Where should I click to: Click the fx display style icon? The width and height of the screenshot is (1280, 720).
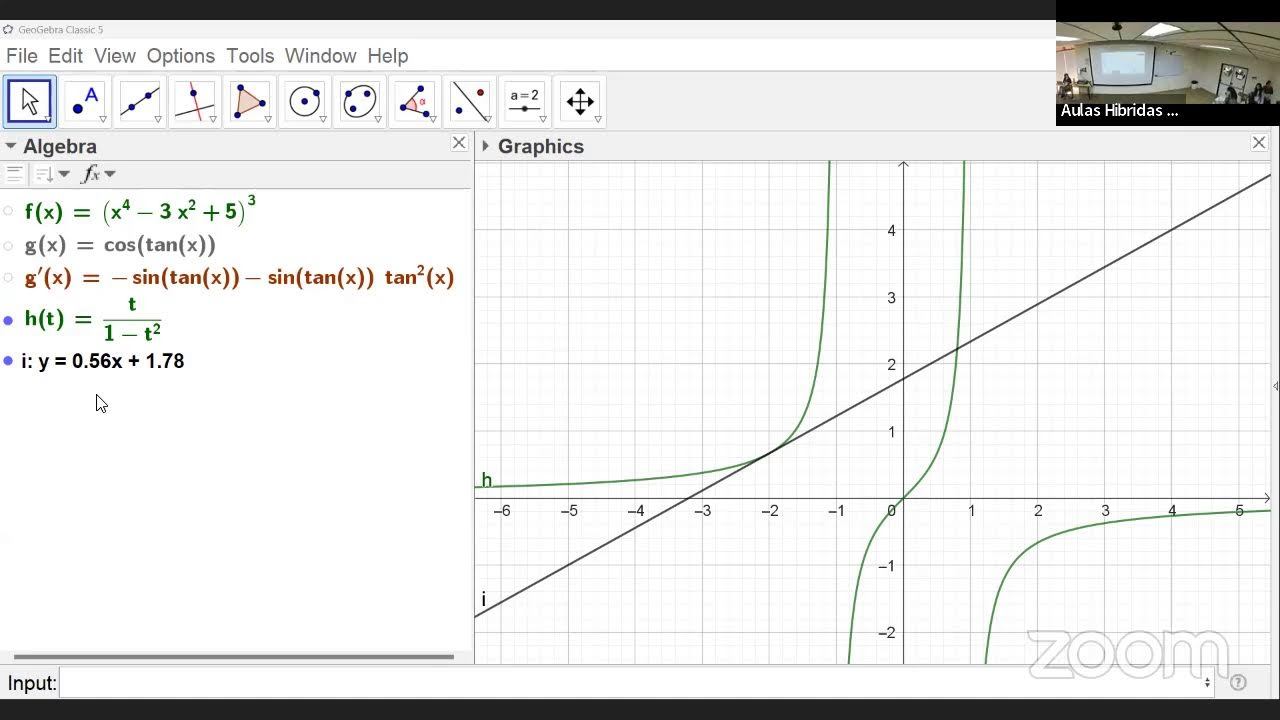pyautogui.click(x=91, y=174)
